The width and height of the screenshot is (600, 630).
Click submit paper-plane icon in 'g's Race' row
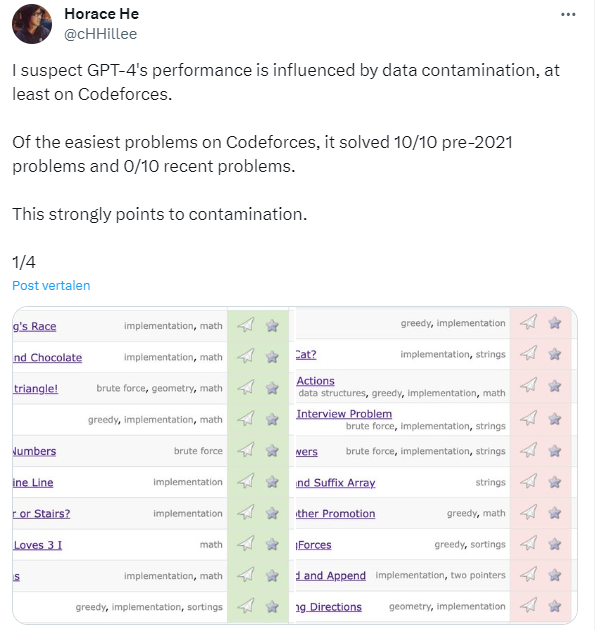click(245, 325)
